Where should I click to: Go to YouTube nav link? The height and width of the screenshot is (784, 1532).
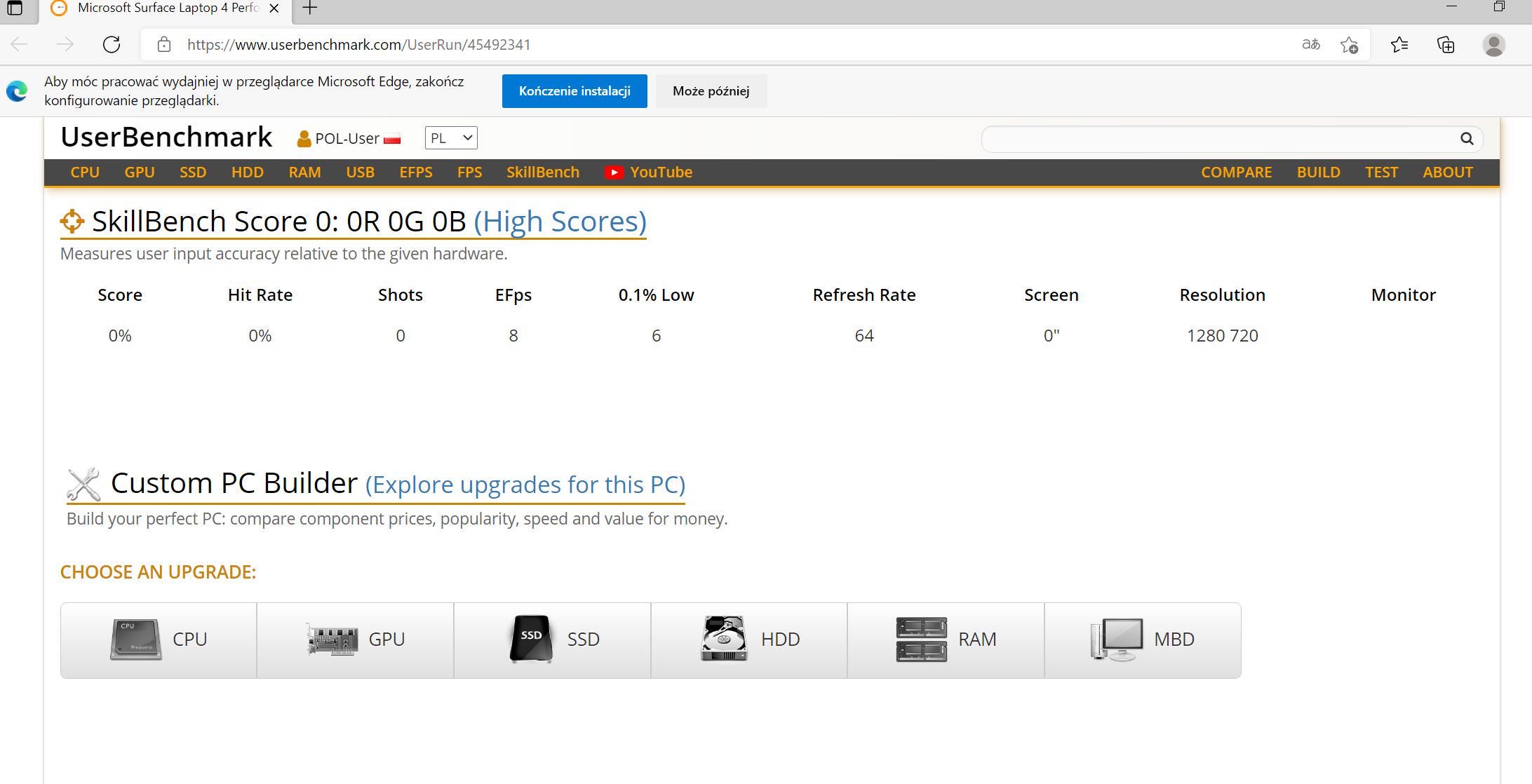[x=649, y=173]
